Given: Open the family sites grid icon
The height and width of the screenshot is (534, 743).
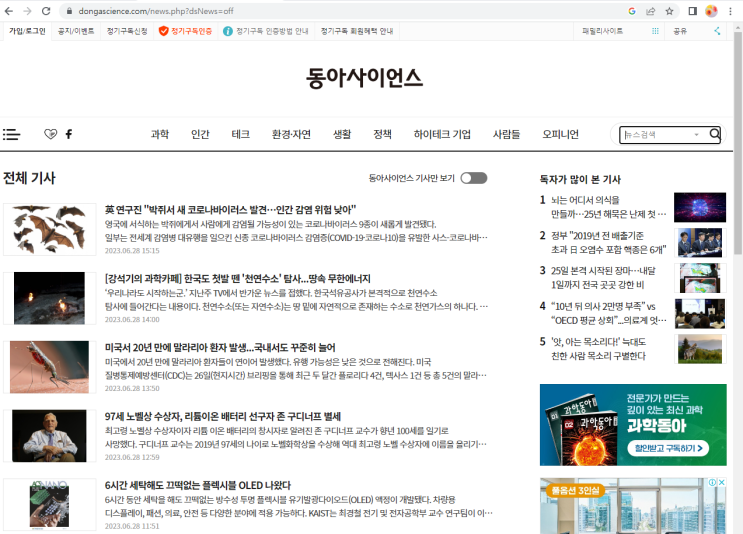Looking at the screenshot, I should 655,31.
